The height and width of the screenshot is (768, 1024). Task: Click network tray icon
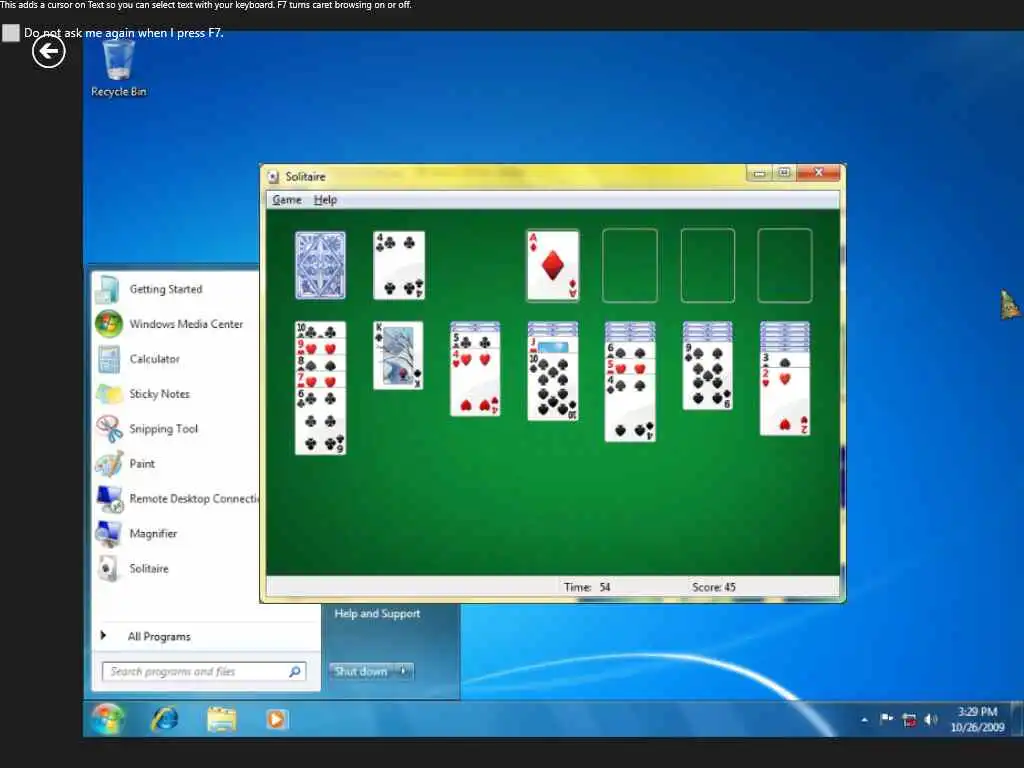click(x=908, y=720)
